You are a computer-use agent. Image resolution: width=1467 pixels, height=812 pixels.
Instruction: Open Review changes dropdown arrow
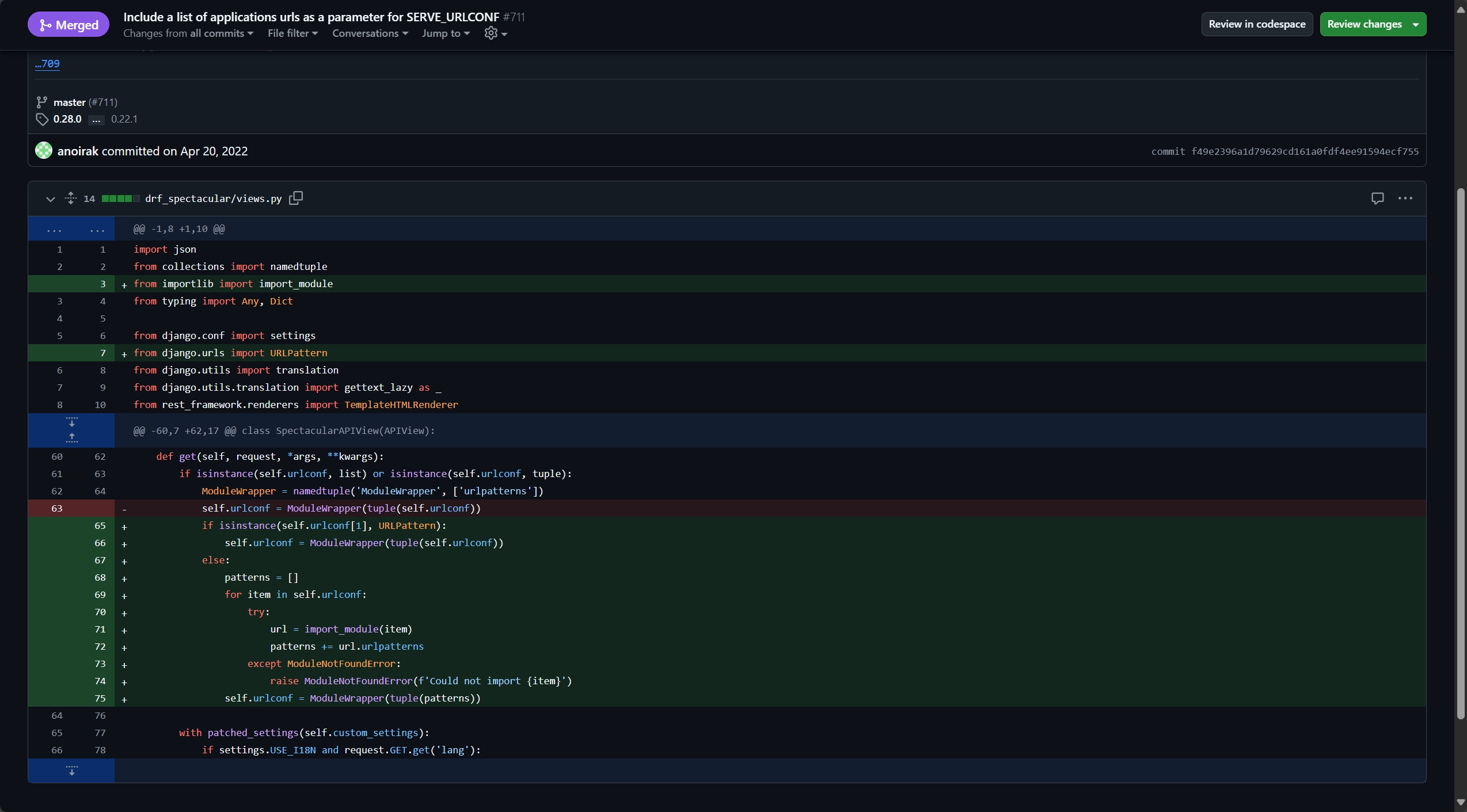tap(1415, 24)
